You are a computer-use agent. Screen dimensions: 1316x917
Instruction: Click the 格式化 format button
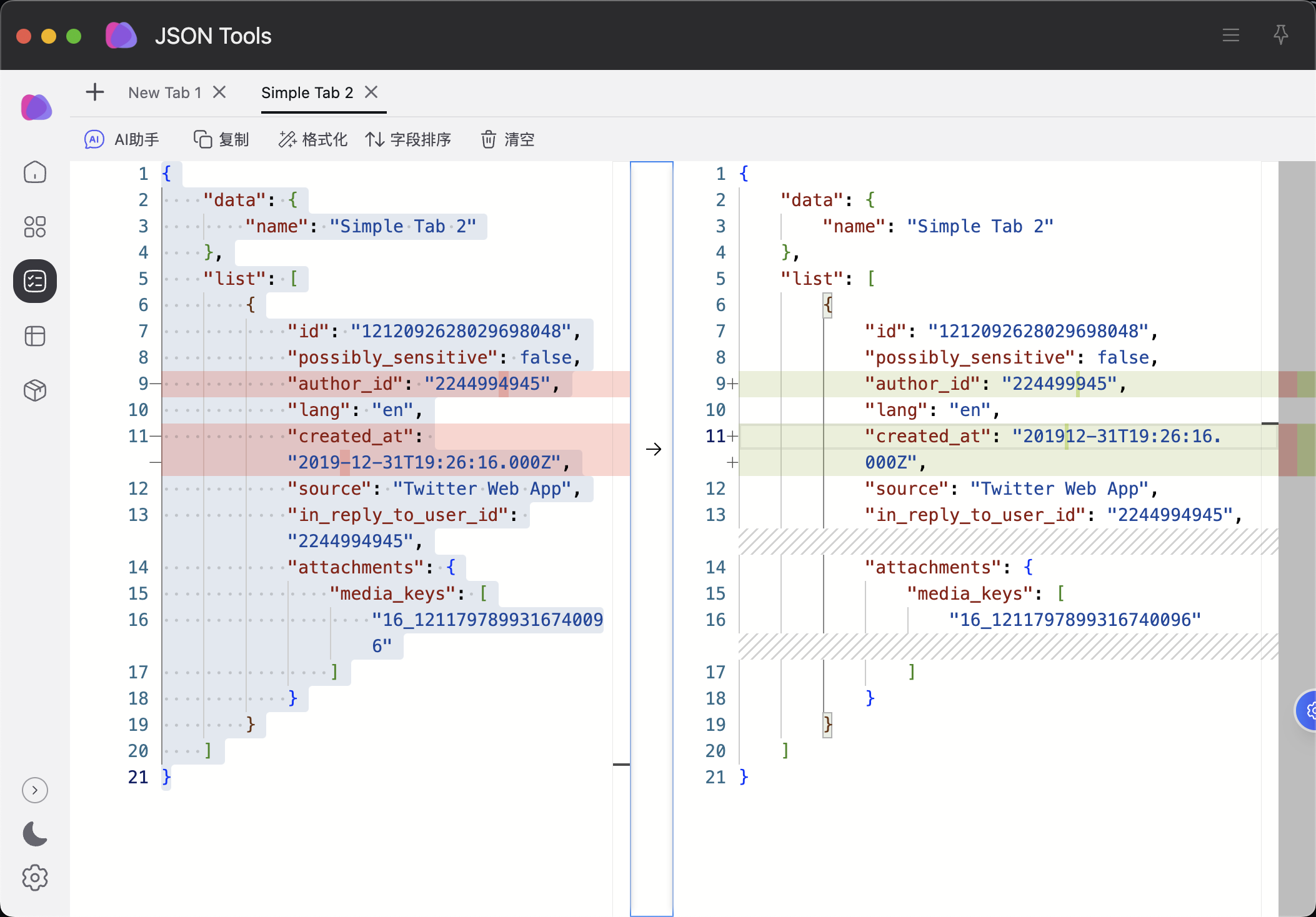click(312, 139)
